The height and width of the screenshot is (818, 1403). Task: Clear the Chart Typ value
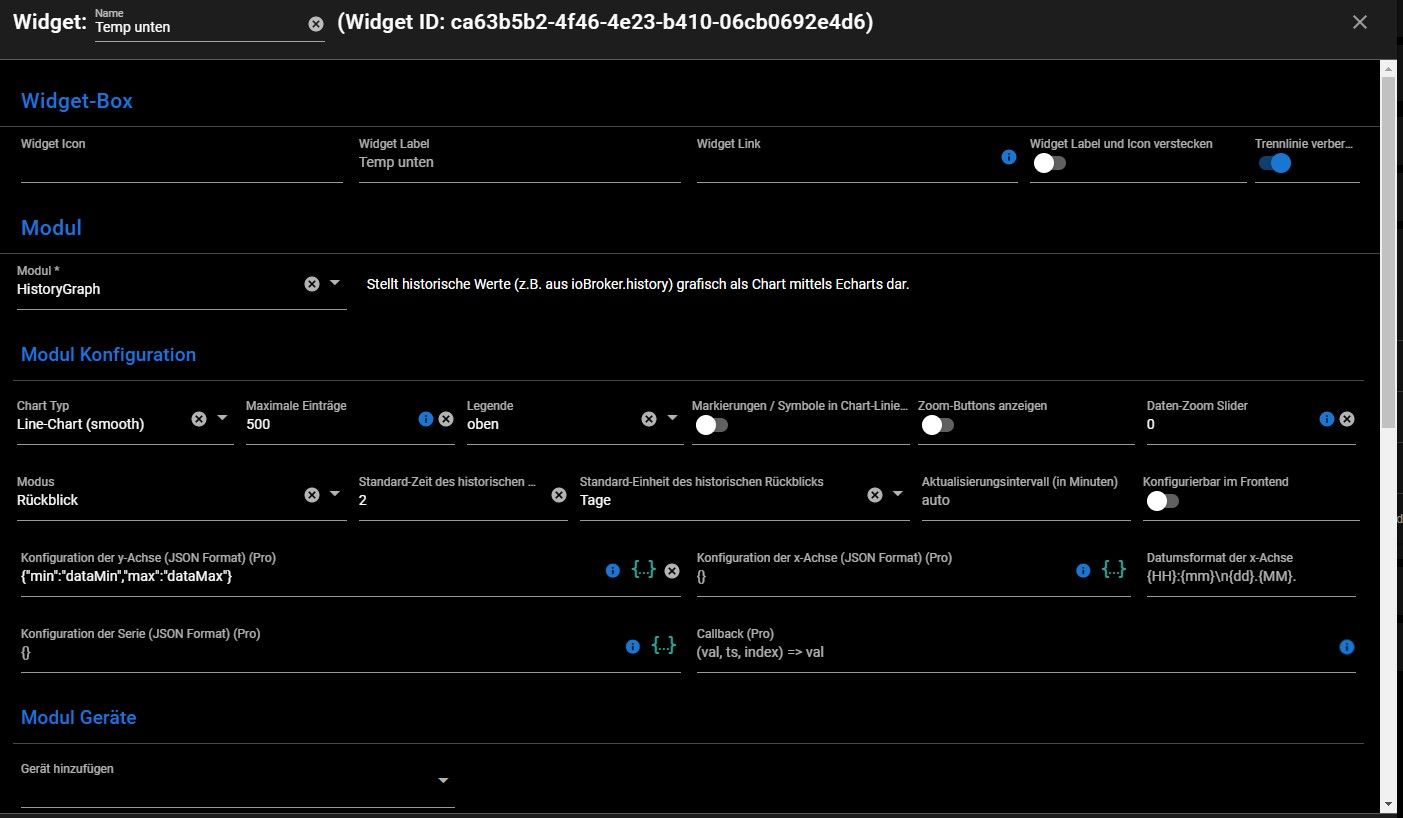199,419
